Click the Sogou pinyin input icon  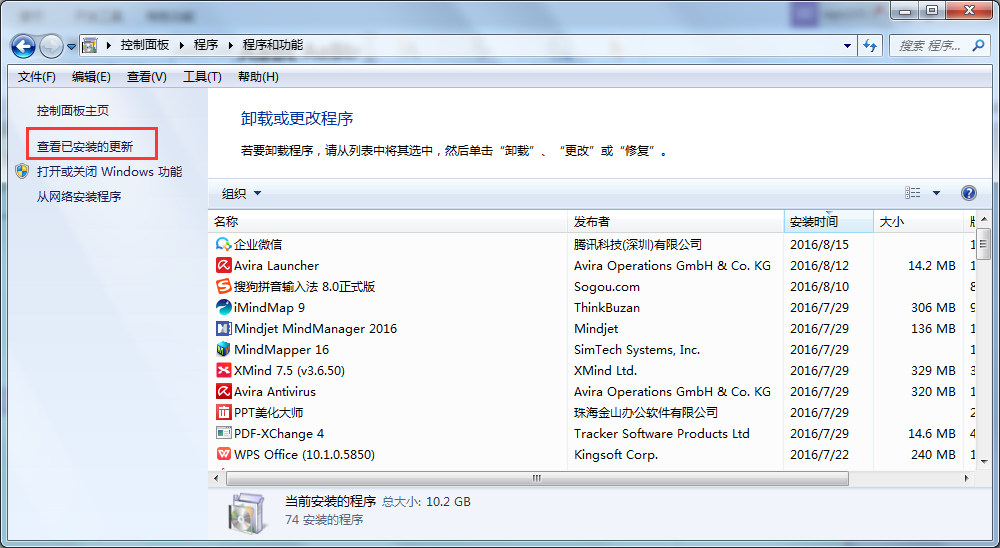[224, 286]
